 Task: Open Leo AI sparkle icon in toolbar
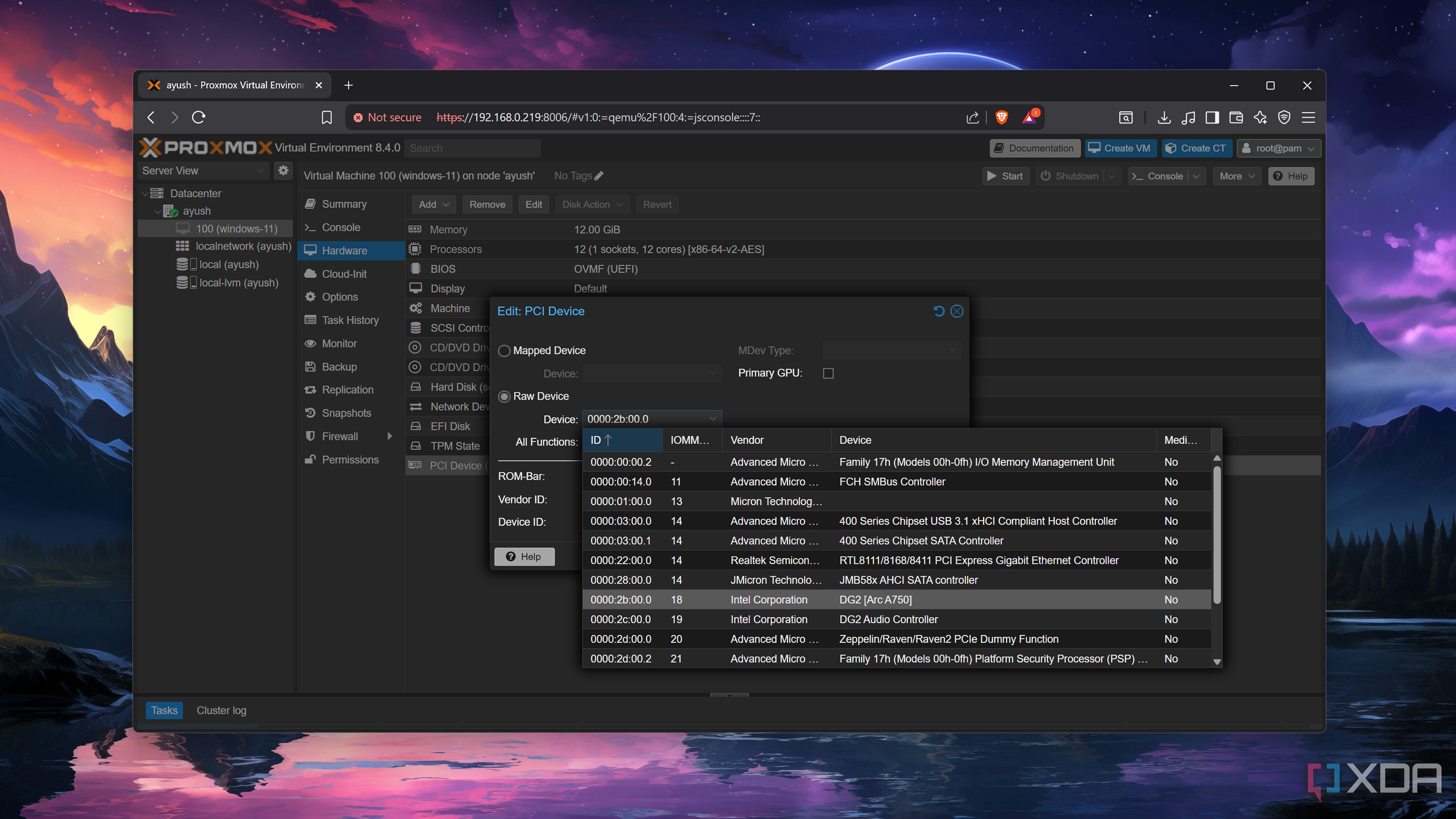pos(1260,118)
